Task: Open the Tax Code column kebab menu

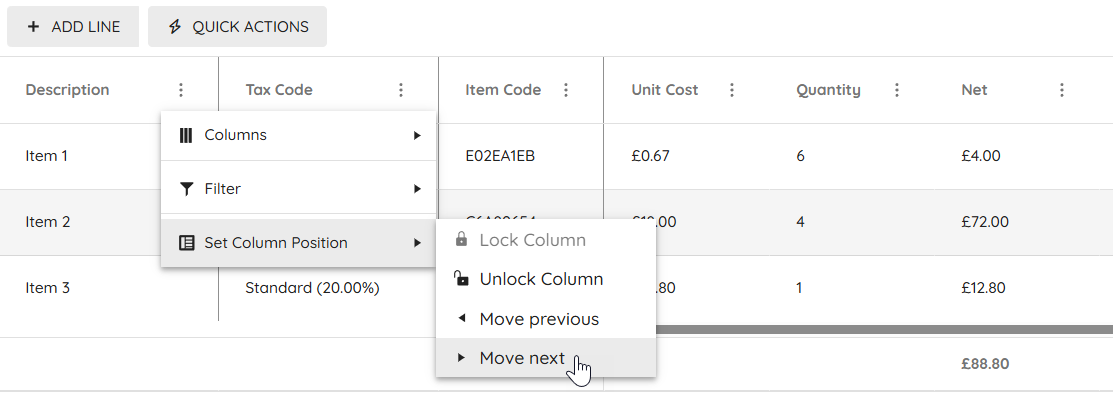Action: point(401,90)
